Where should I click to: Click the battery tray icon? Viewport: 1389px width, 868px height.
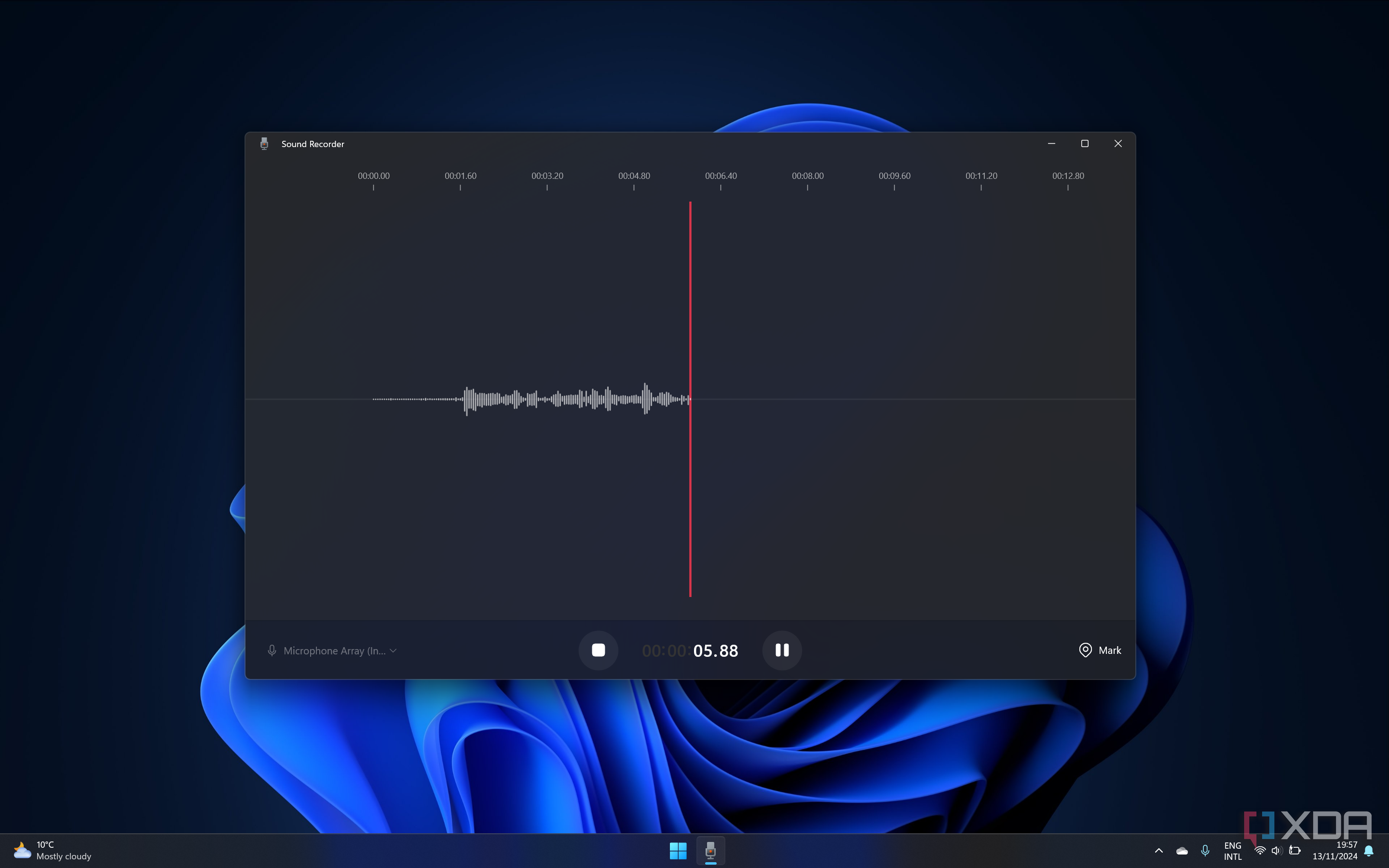click(x=1295, y=851)
